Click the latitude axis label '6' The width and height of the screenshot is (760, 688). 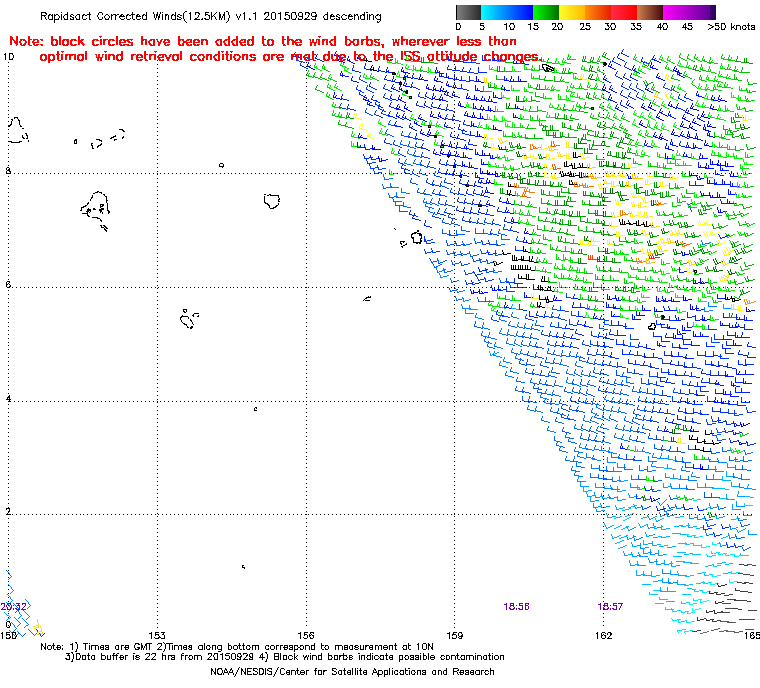pos(8,285)
